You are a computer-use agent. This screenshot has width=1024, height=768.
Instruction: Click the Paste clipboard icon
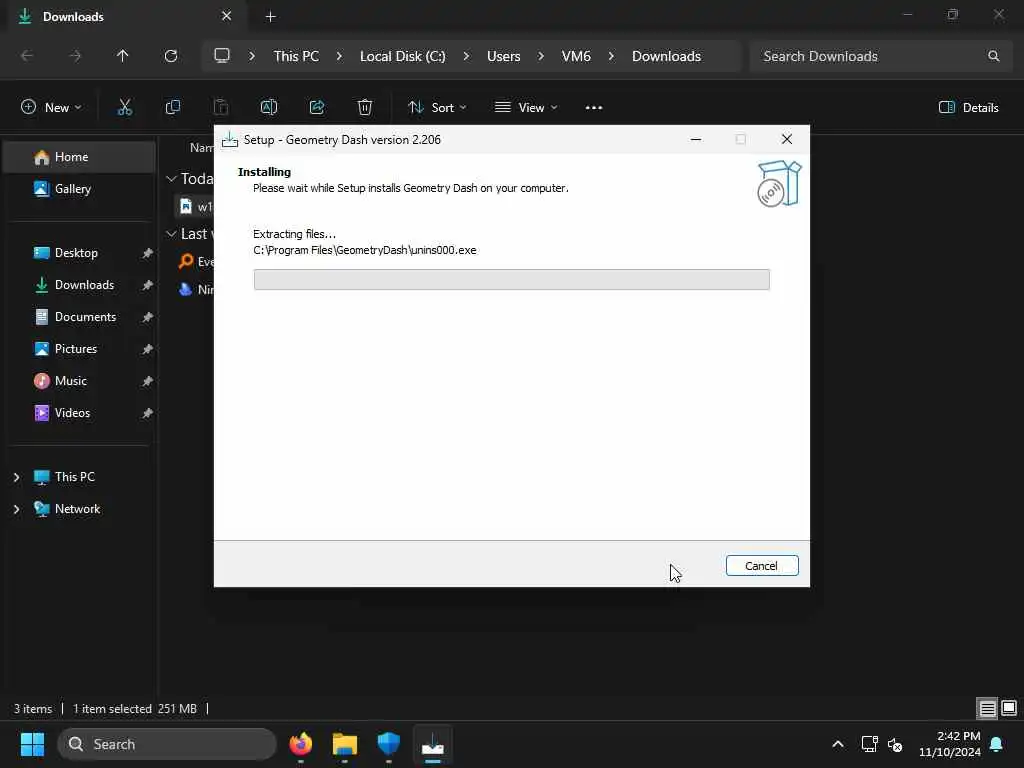point(221,107)
